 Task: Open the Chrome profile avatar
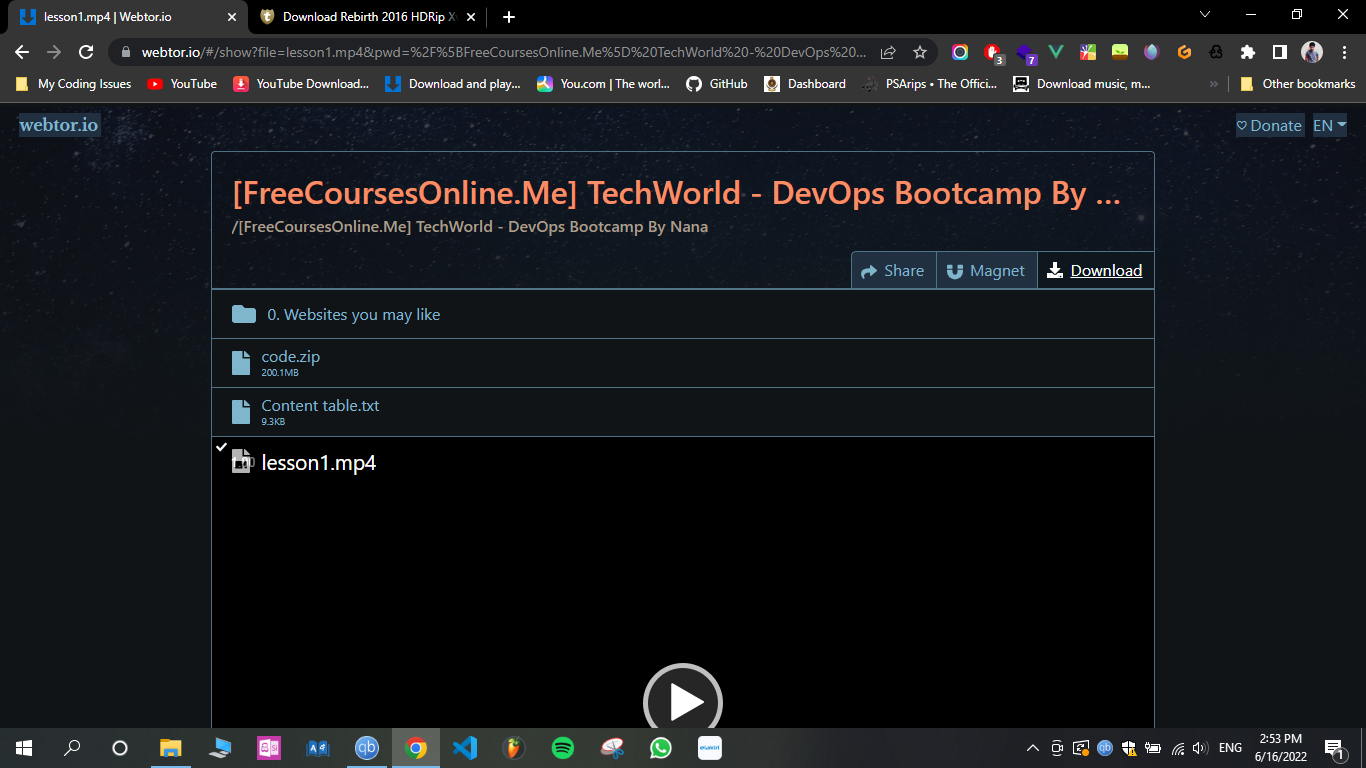tap(1312, 52)
